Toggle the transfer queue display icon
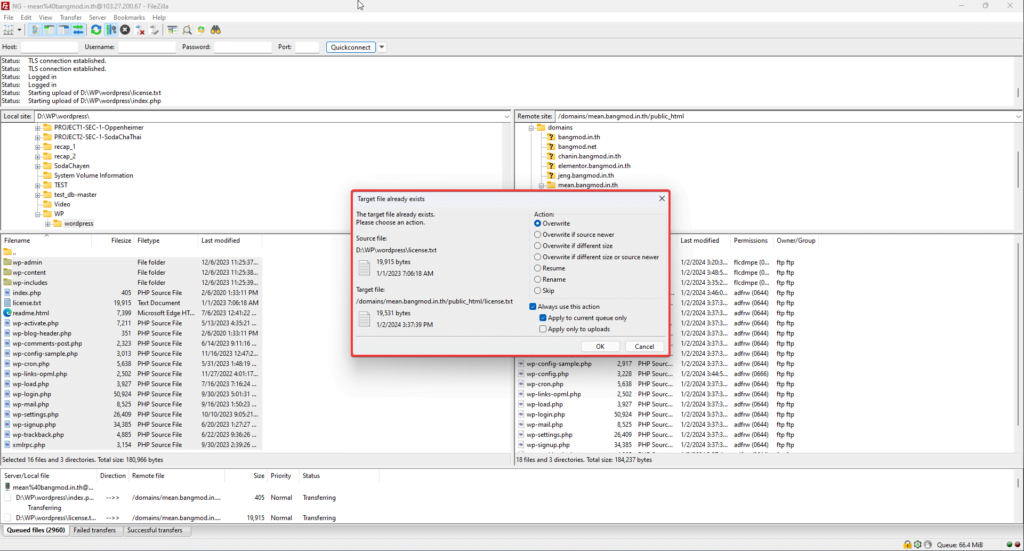This screenshot has height=551, width=1024. 78,30
